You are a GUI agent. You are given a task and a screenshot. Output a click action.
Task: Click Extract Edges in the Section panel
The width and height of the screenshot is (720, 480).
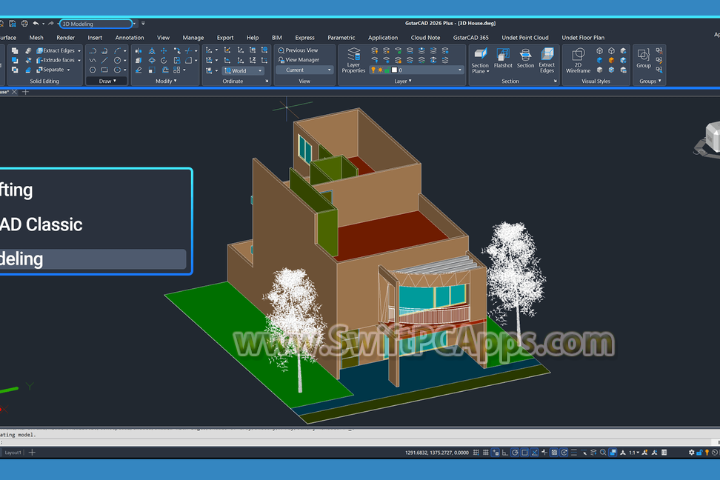tap(547, 60)
